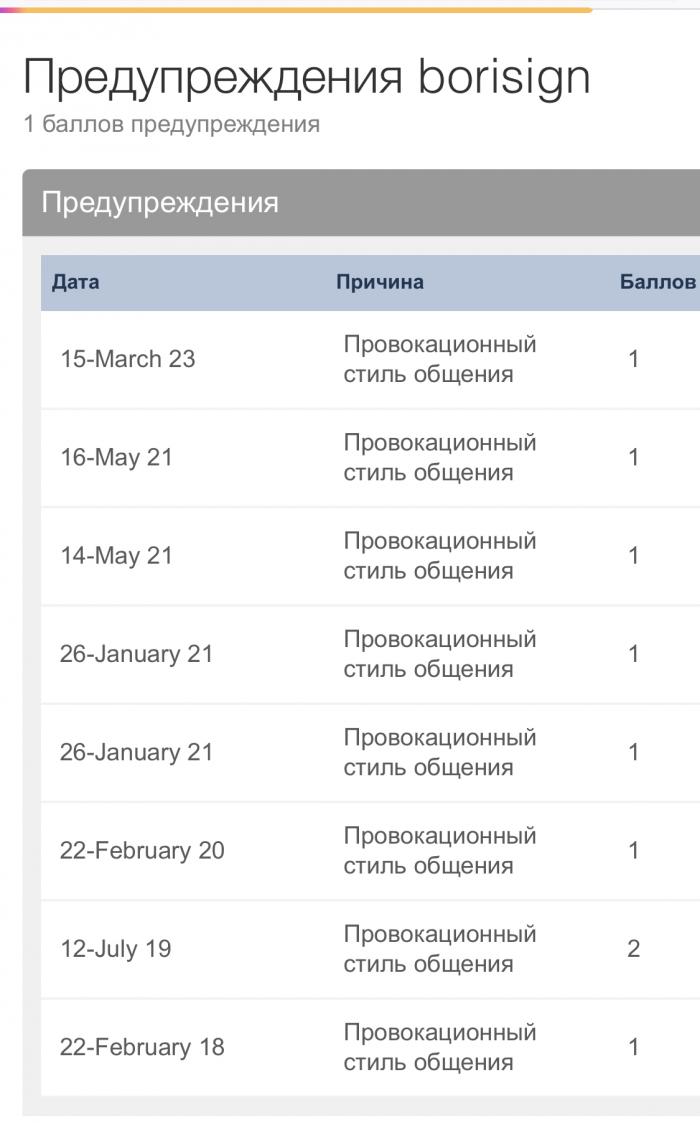The image size is (700, 1123).
Task: Click the 1 баллов предупреждения subtitle
Action: pos(171,125)
